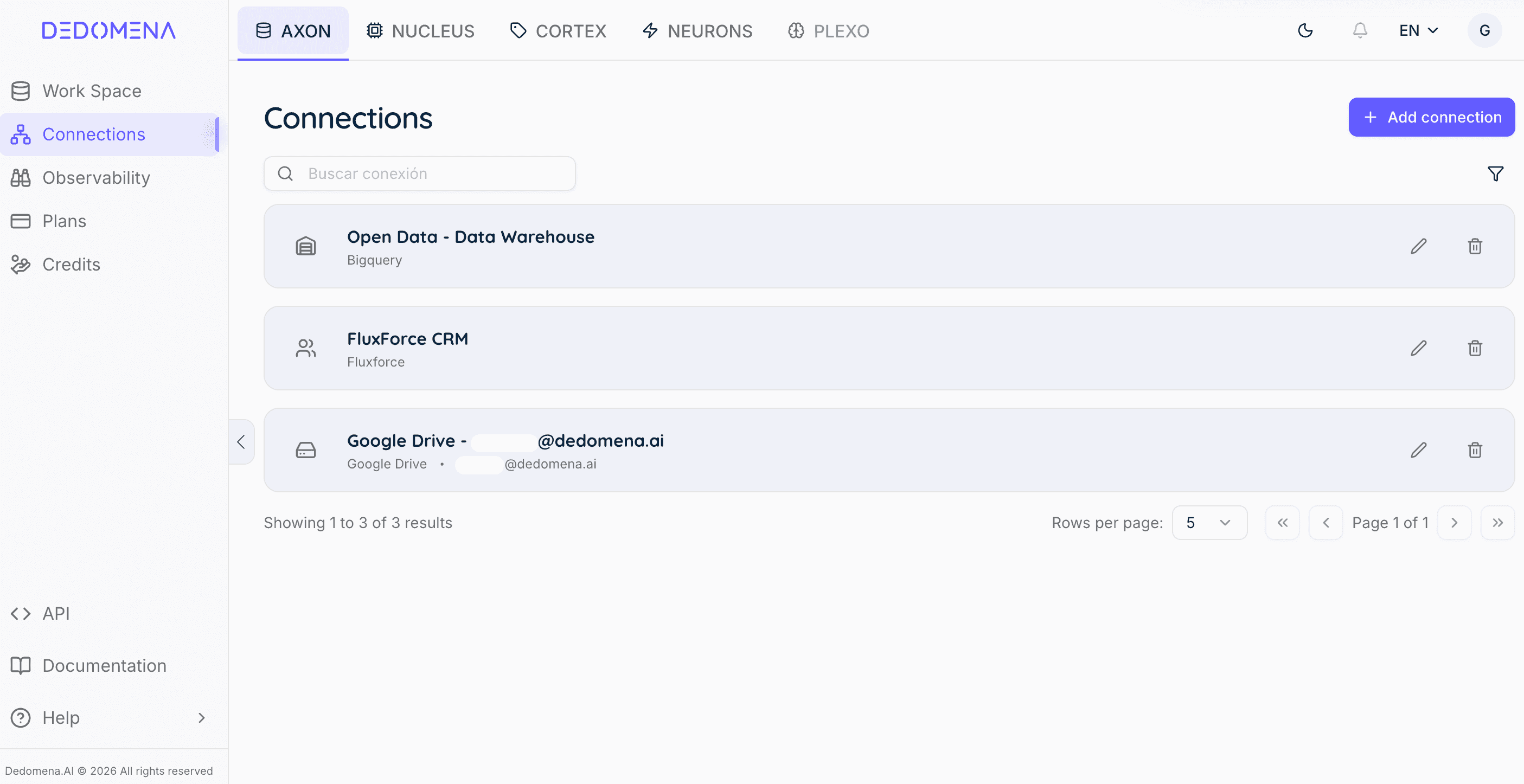
Task: Delete the Open Data - Data Warehouse connection
Action: tap(1475, 246)
